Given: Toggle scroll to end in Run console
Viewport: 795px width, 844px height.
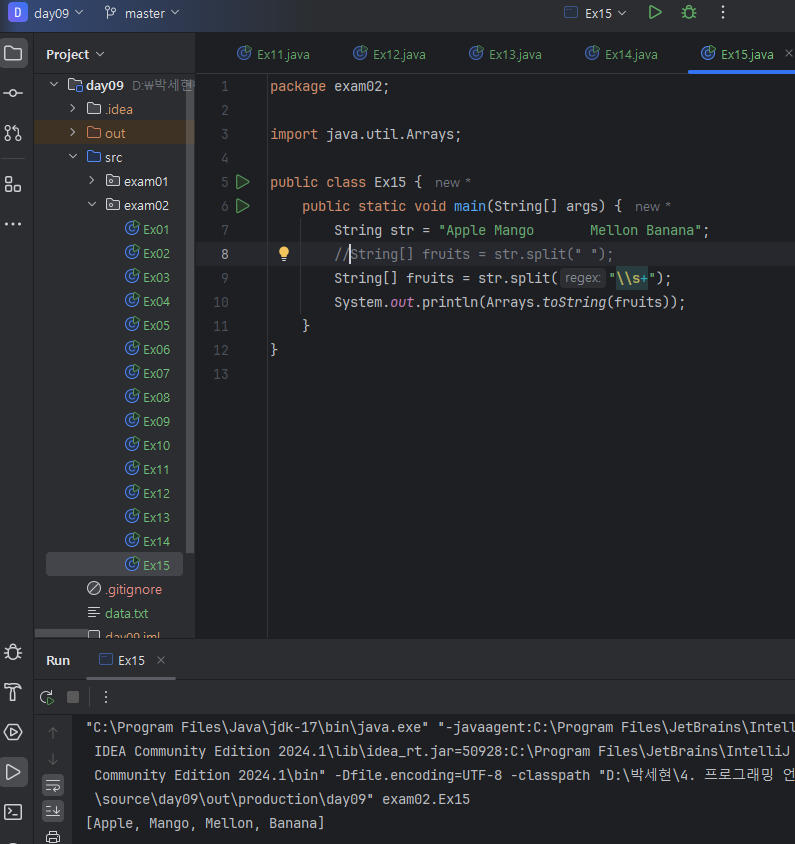Looking at the screenshot, I should [x=53, y=810].
